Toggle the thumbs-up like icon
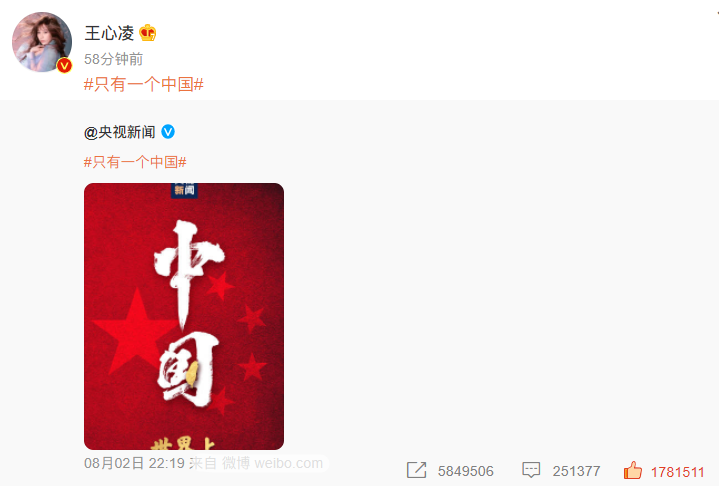 633,470
